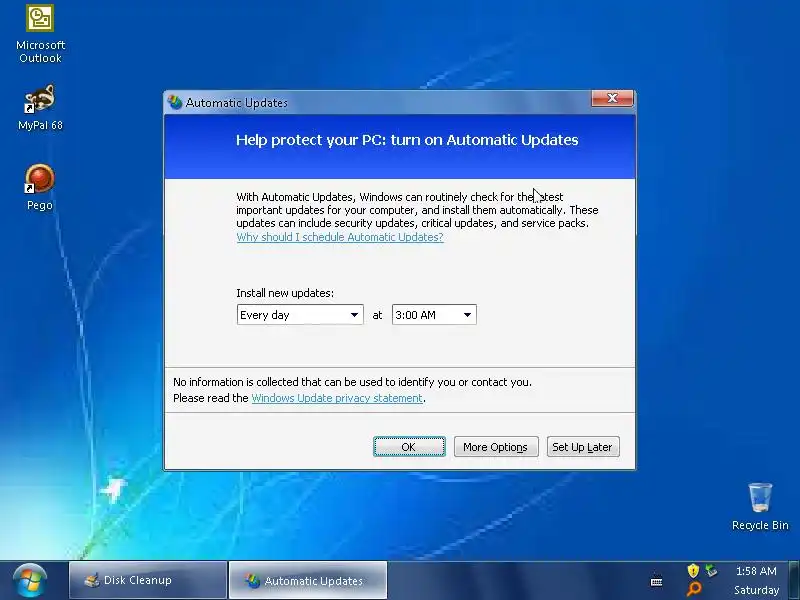800x600 pixels.
Task: Open the Windows Update privacy statement link
Action: [x=337, y=398]
